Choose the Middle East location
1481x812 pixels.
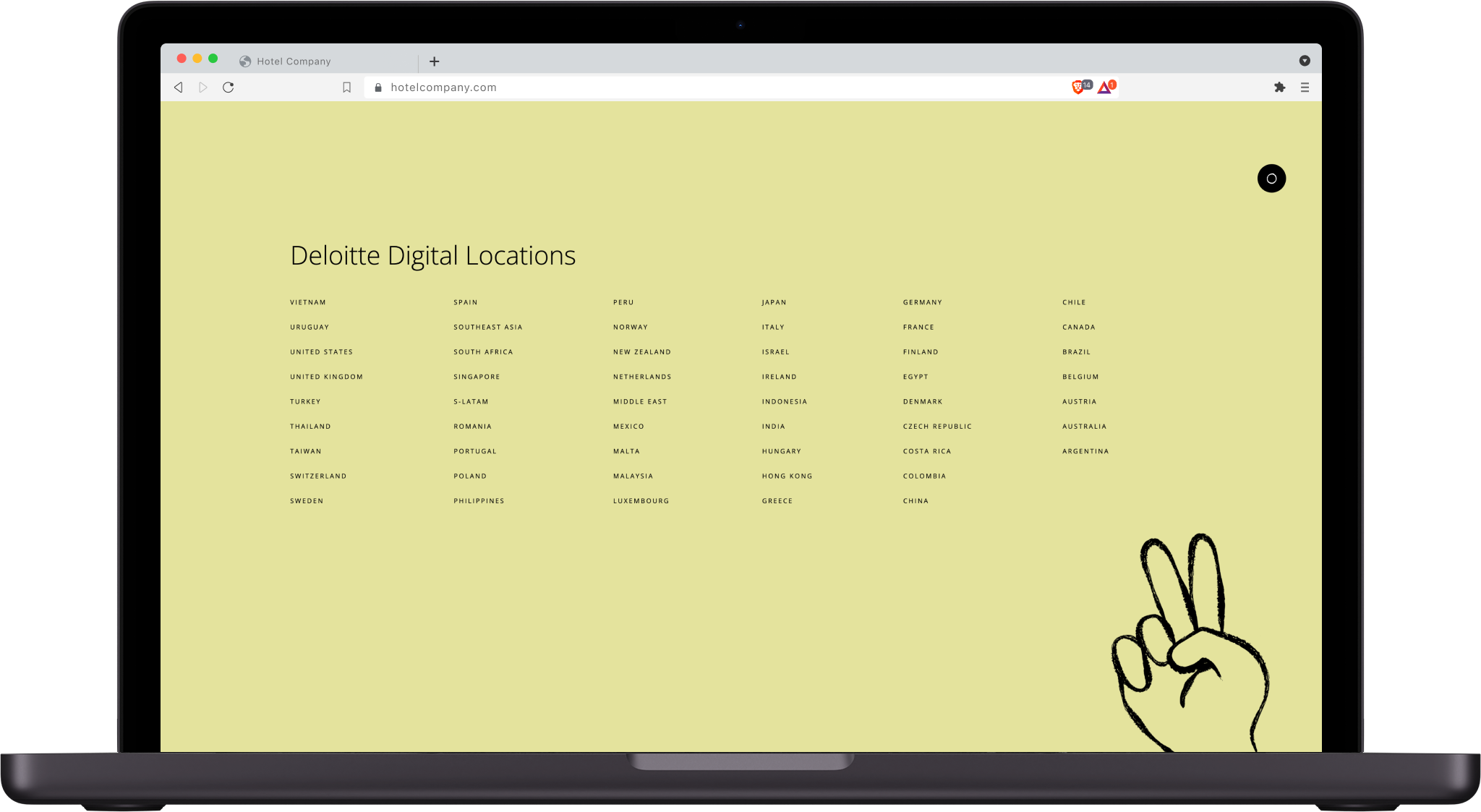pyautogui.click(x=640, y=402)
